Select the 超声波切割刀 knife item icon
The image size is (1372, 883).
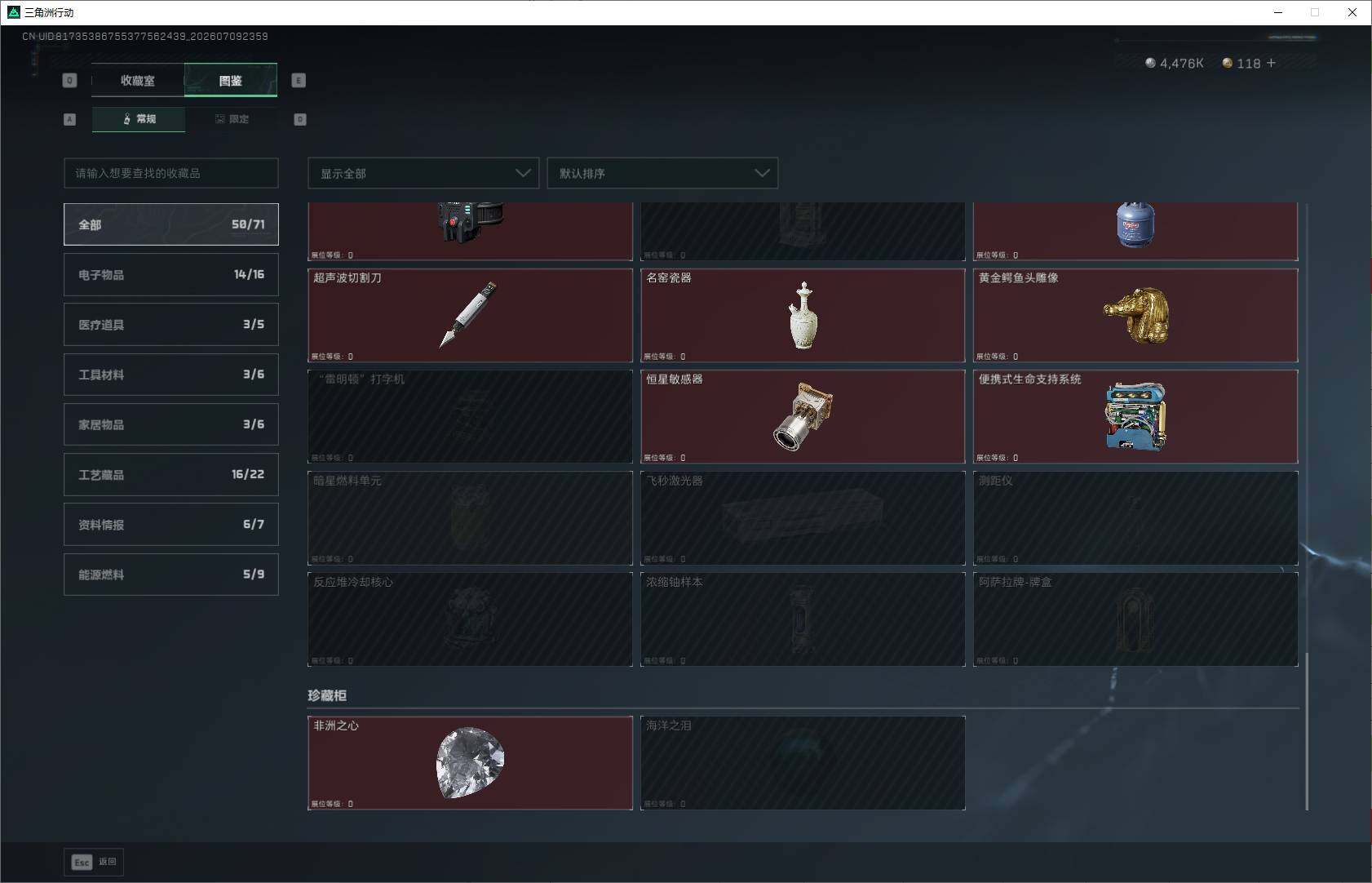coord(468,315)
